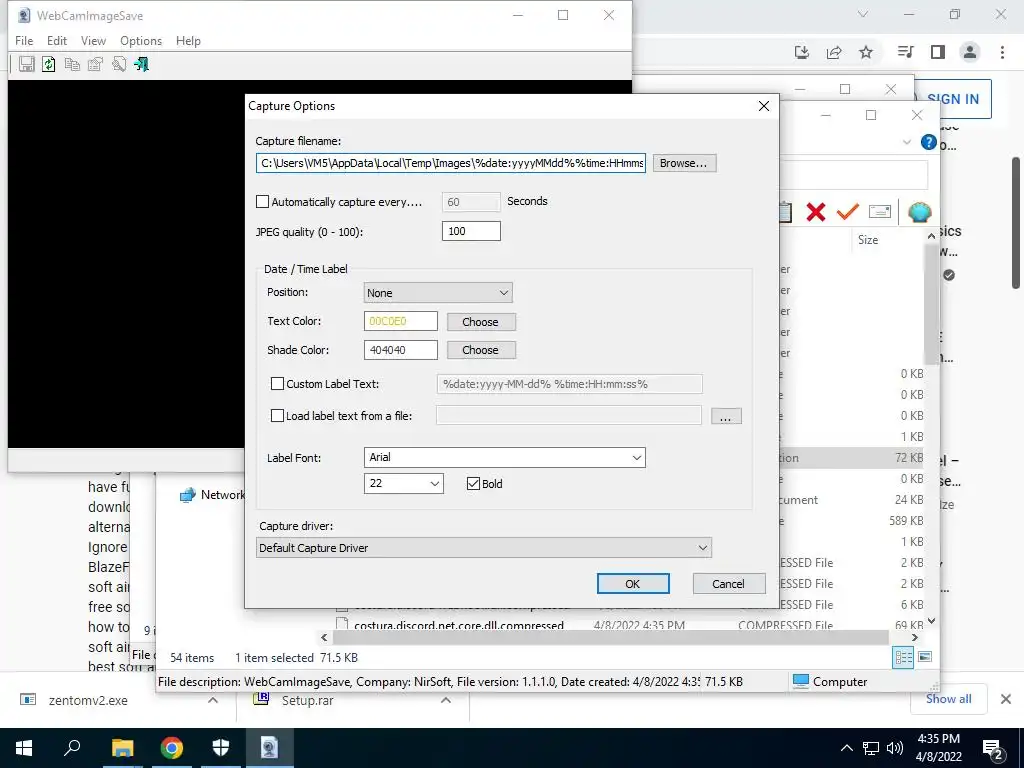The width and height of the screenshot is (1024, 768).
Task: Click the volume speaker tray icon
Action: click(895, 748)
